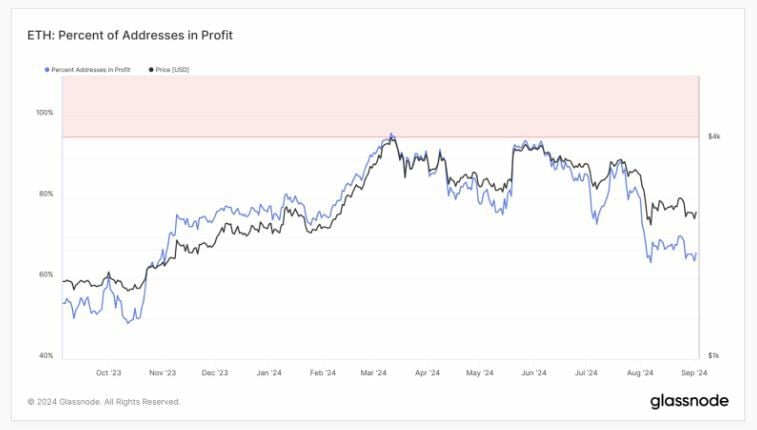
Task: Click the $1k price axis label
Action: [x=713, y=356]
